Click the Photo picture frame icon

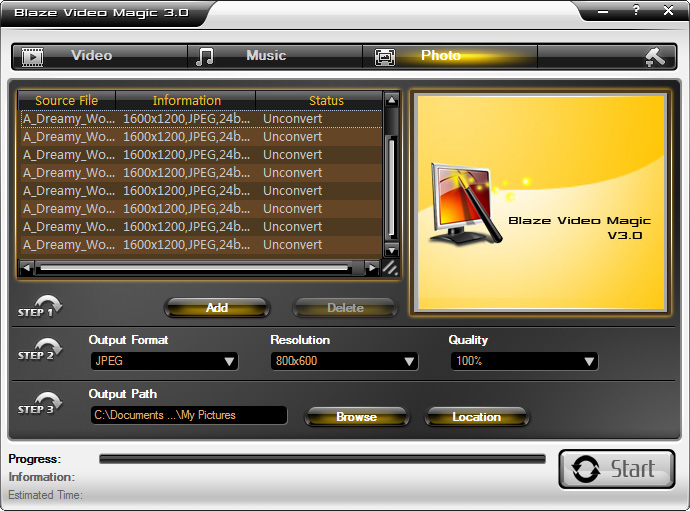coord(385,57)
